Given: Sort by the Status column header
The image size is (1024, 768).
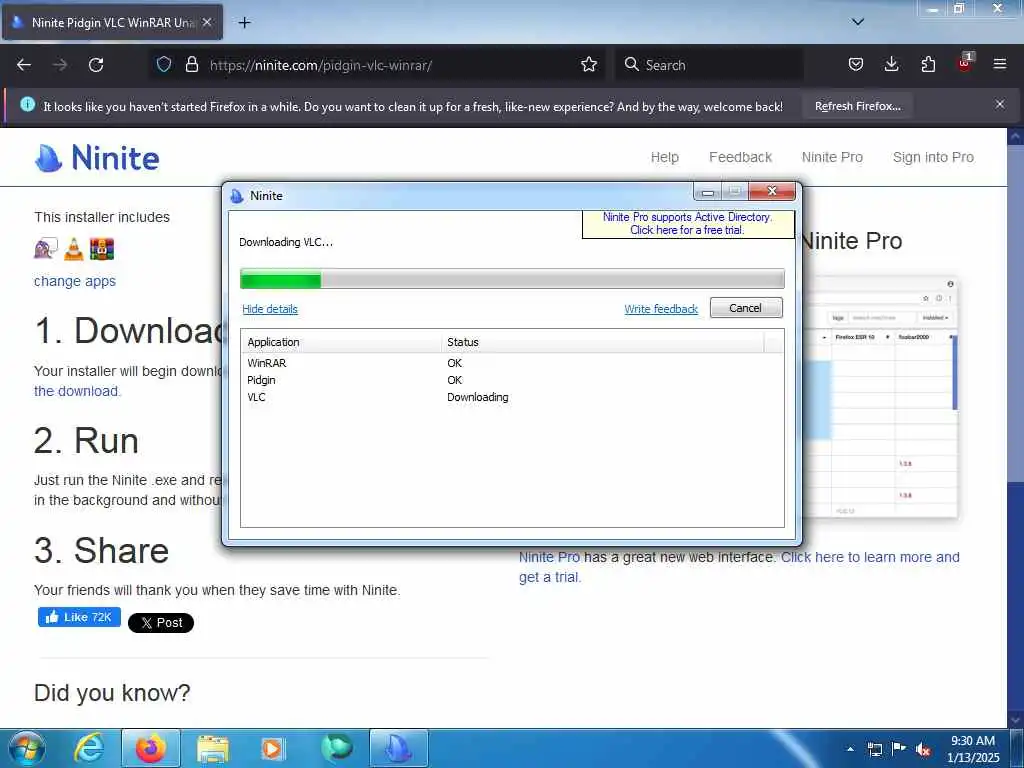Looking at the screenshot, I should [x=602, y=342].
